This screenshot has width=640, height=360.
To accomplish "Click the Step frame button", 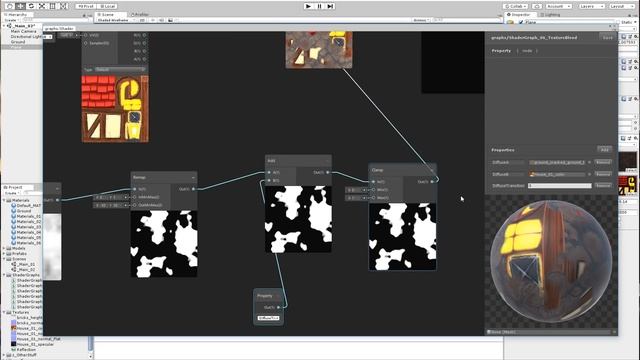I will 331,6.
